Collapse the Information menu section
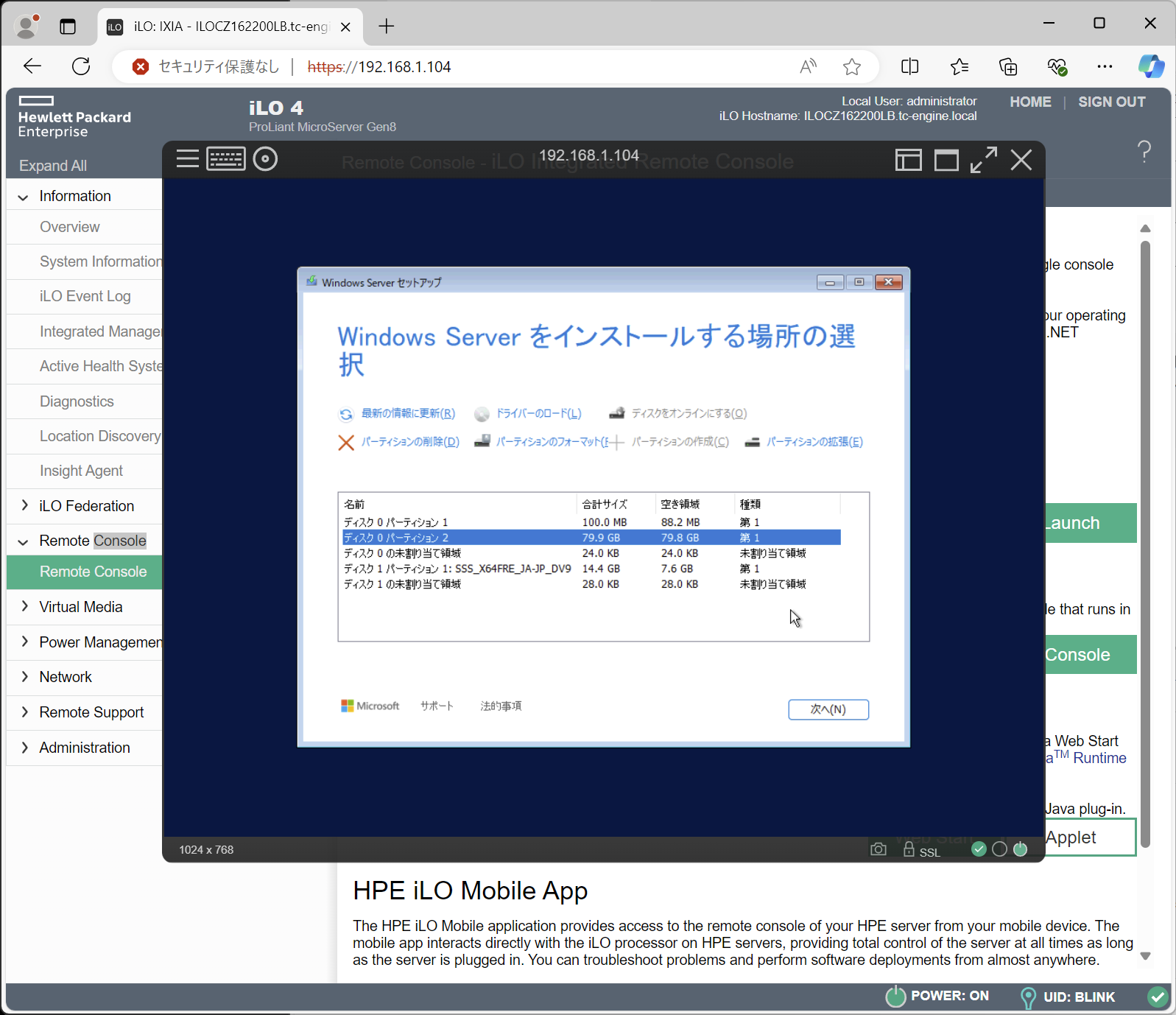Screen dimensions: 1176x1015 click(23, 197)
